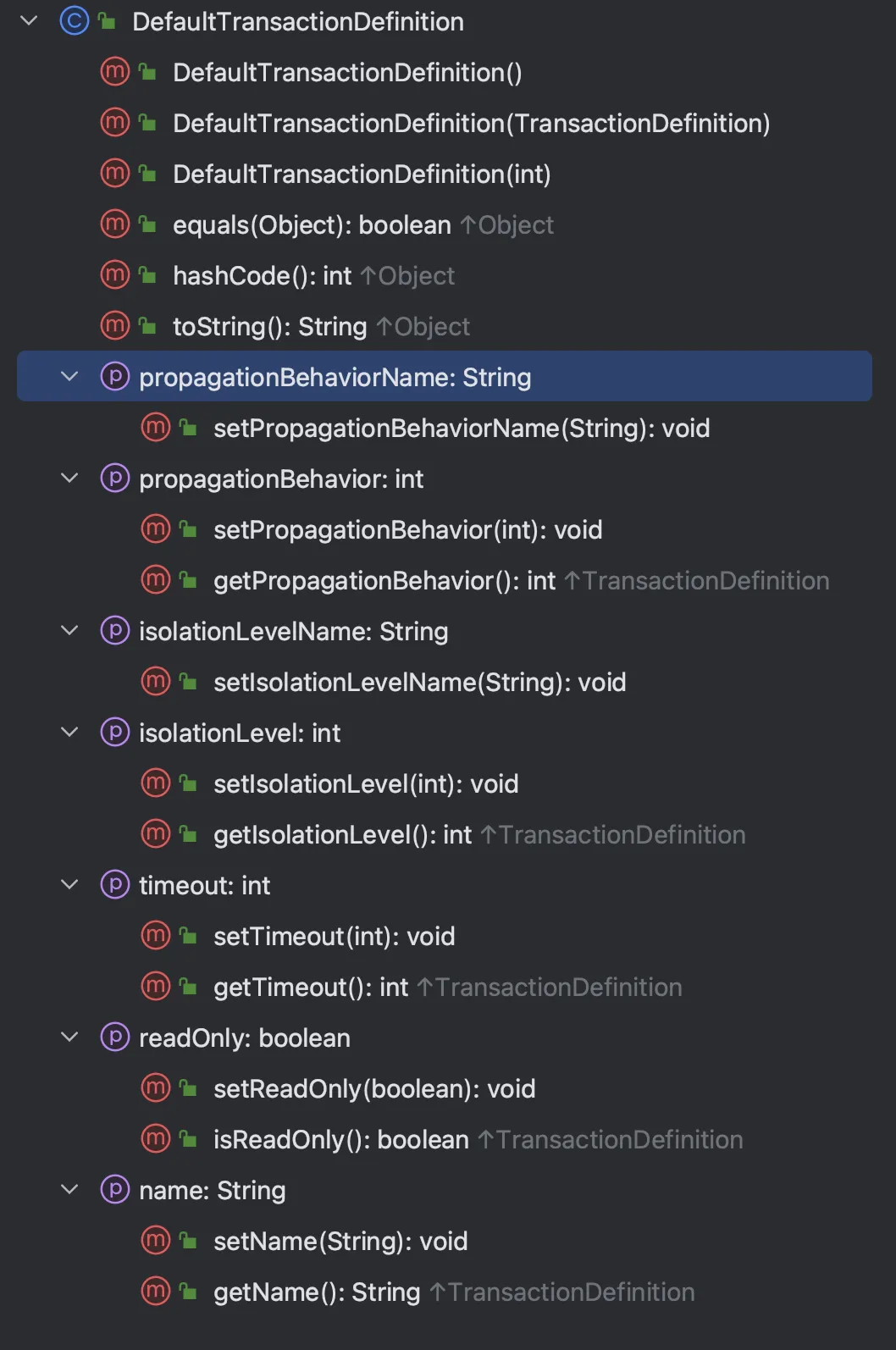Click the property icon beside isolationLevel: int
Screen dimensions: 896x1350
[114, 733]
